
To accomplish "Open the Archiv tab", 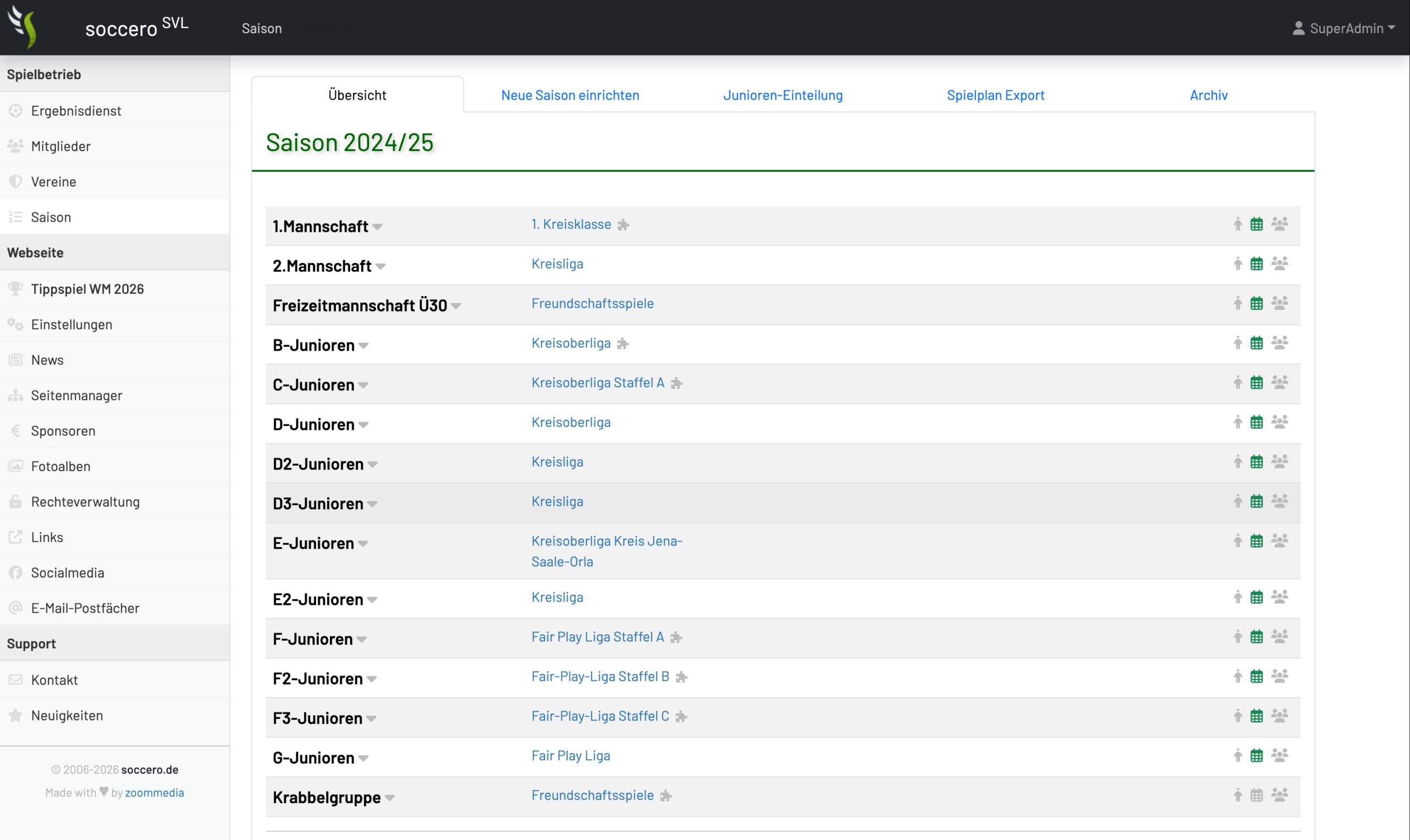I will (1208, 95).
